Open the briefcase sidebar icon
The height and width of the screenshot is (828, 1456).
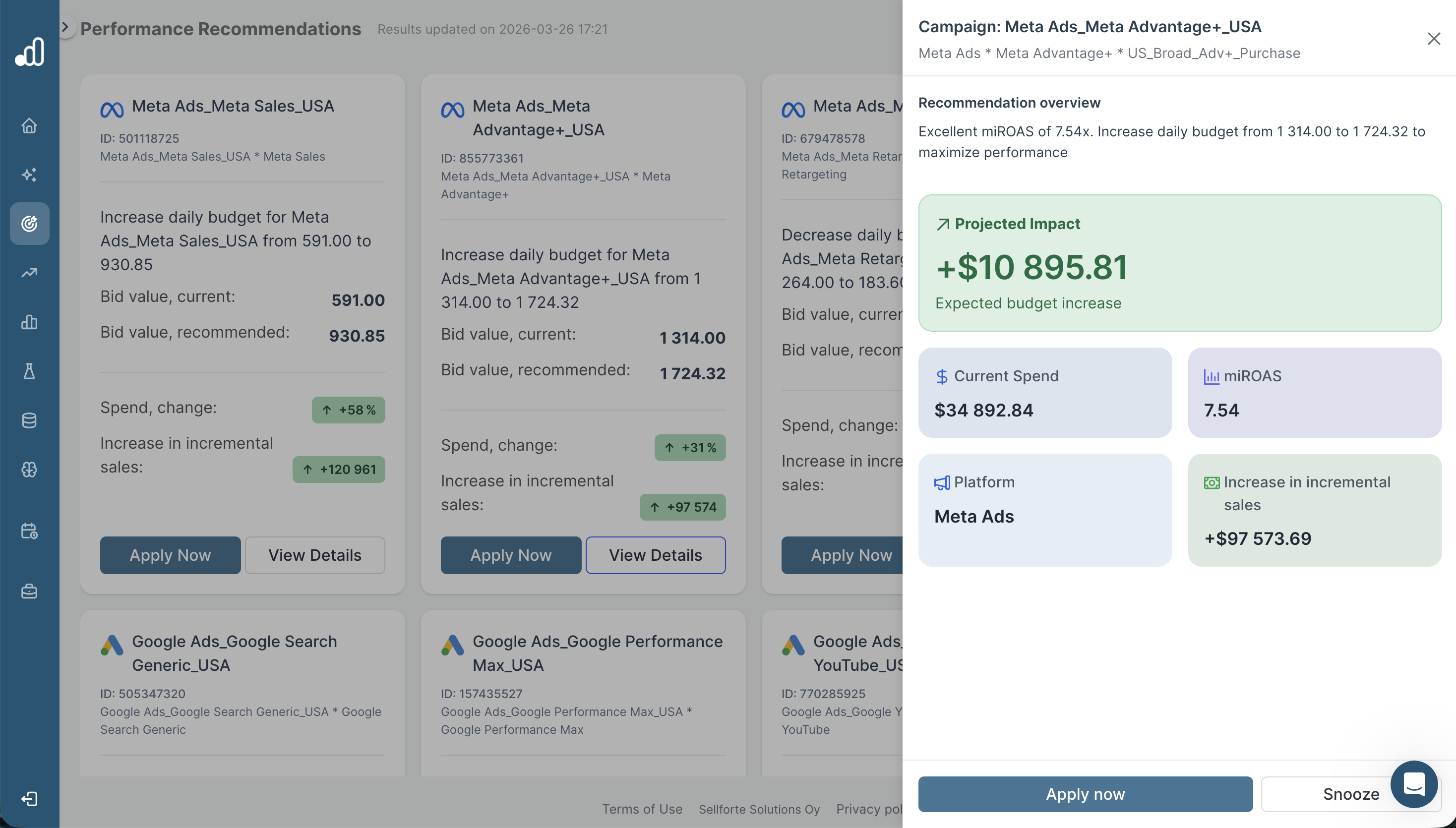29,591
